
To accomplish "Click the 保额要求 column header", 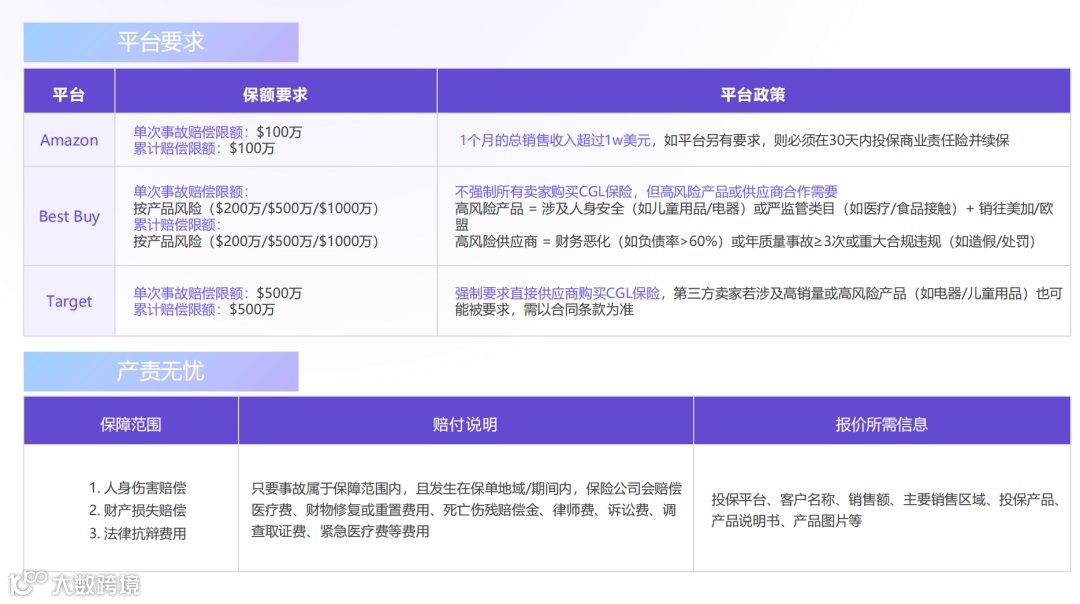I will click(x=276, y=94).
